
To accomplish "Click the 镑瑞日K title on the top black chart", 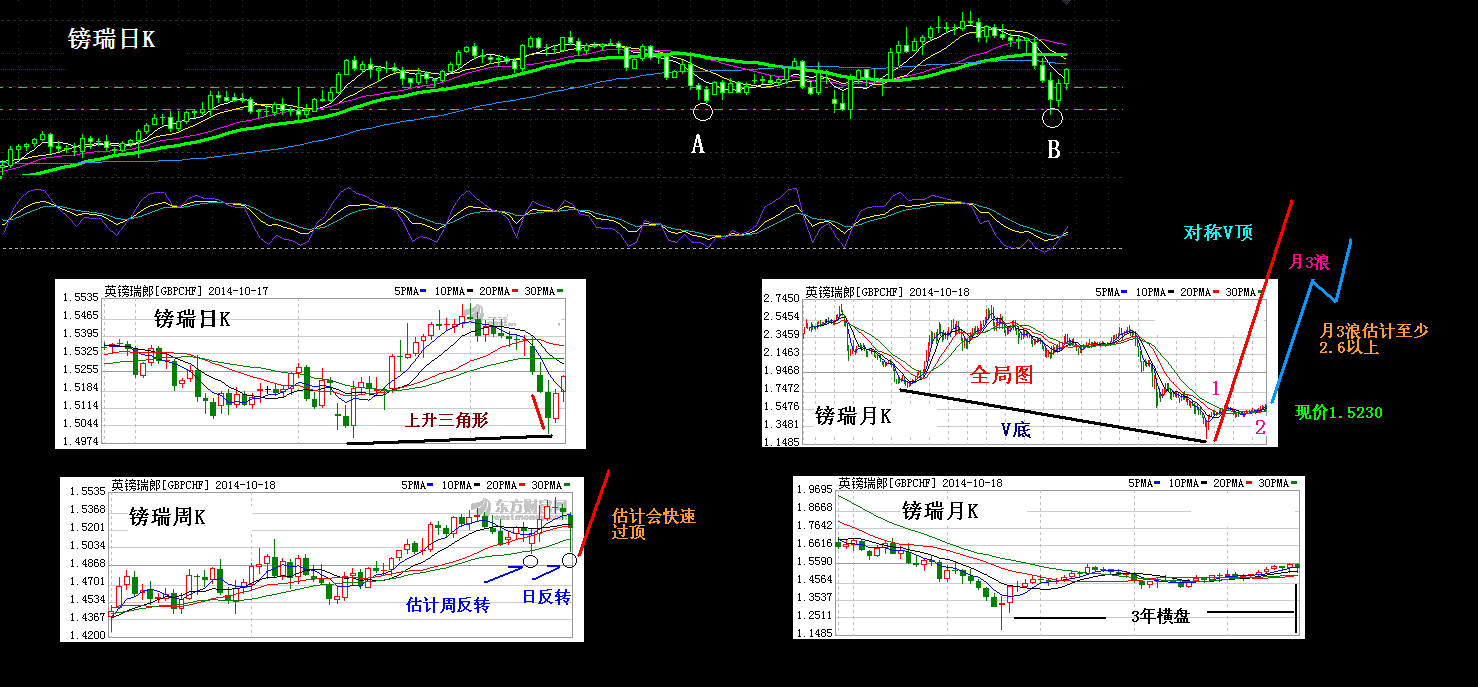I will (111, 39).
